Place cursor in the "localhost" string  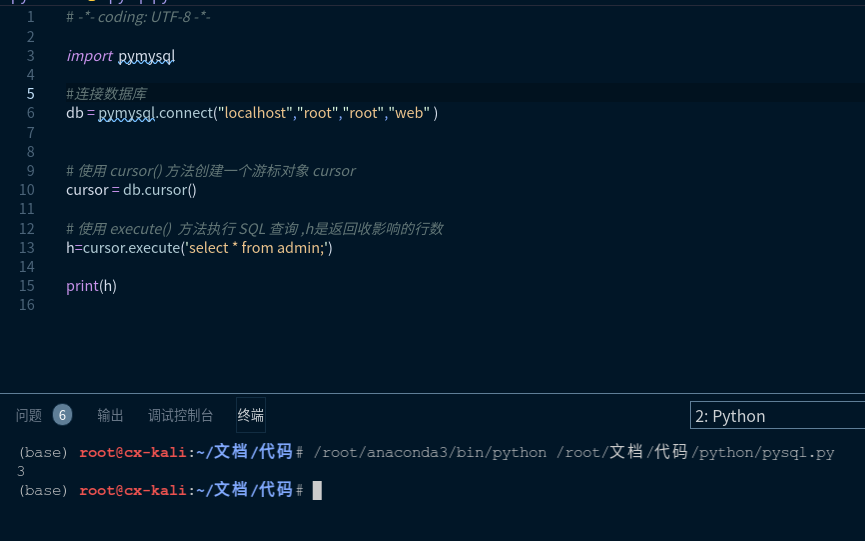(256, 113)
